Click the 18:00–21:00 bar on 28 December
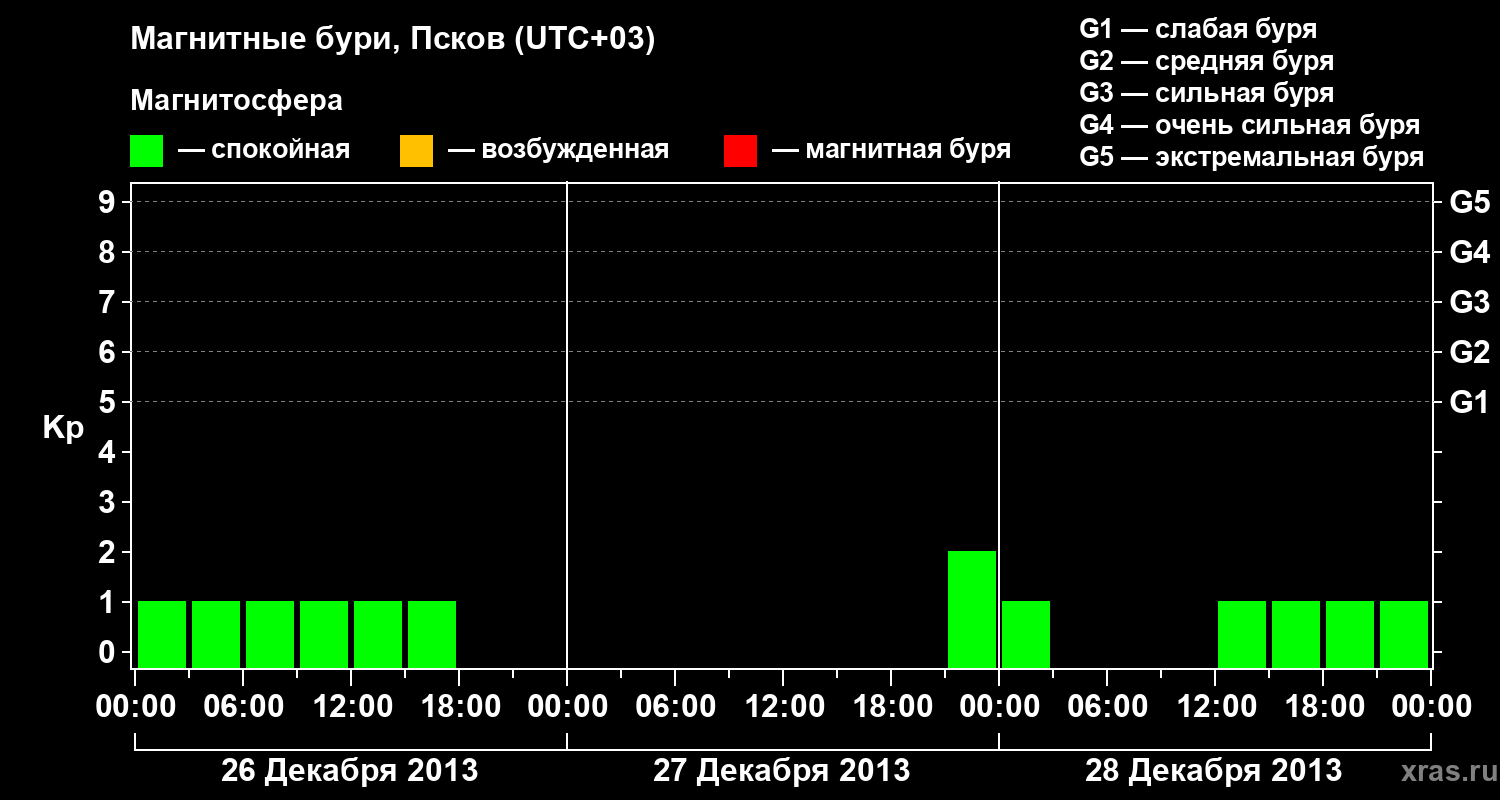 tap(1350, 634)
